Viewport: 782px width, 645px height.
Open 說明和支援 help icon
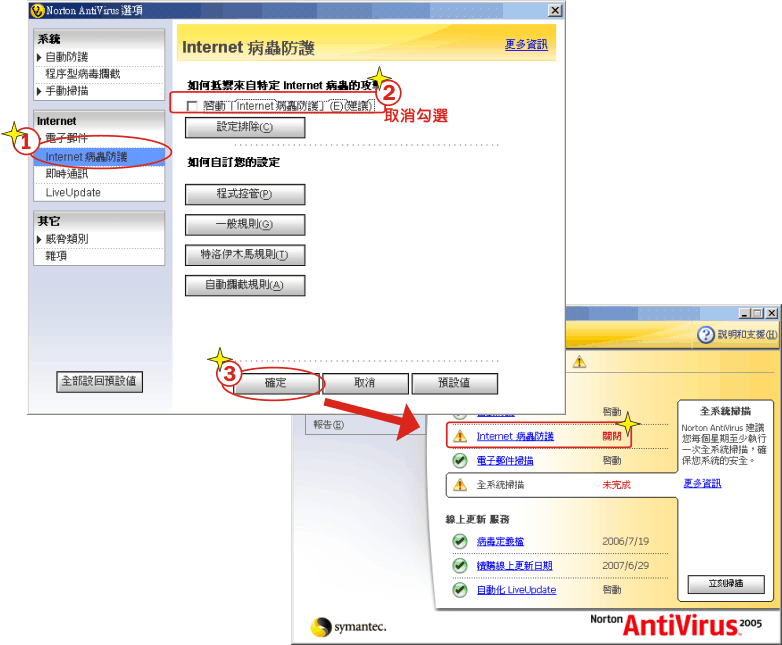(x=706, y=335)
